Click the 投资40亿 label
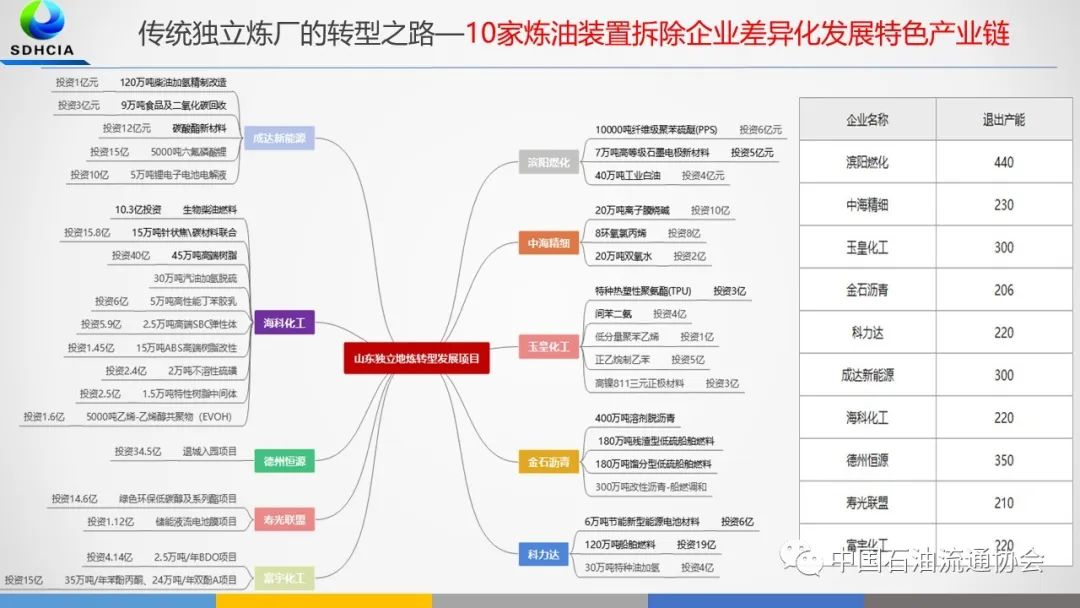 point(131,255)
